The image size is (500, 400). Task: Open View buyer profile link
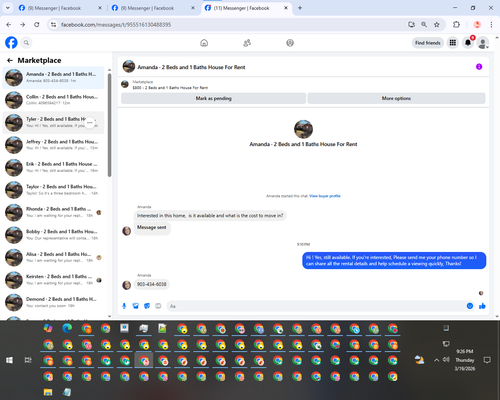tap(325, 196)
